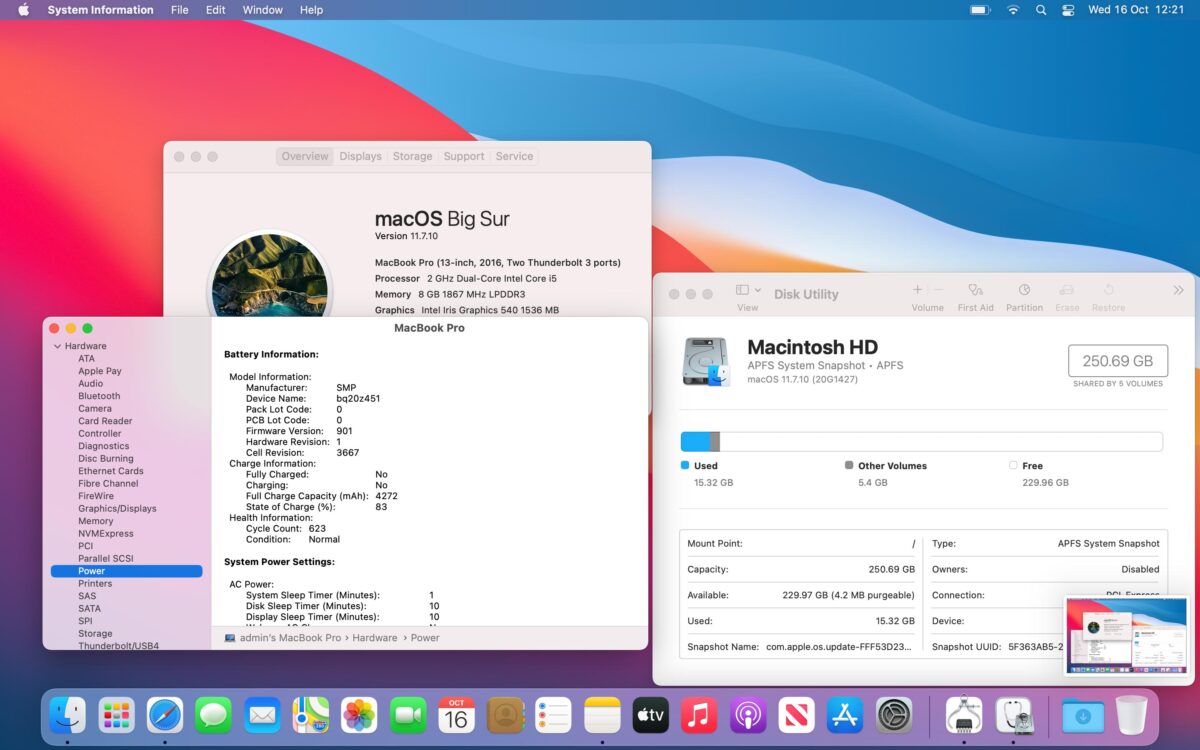Open the Window menu

tap(262, 10)
